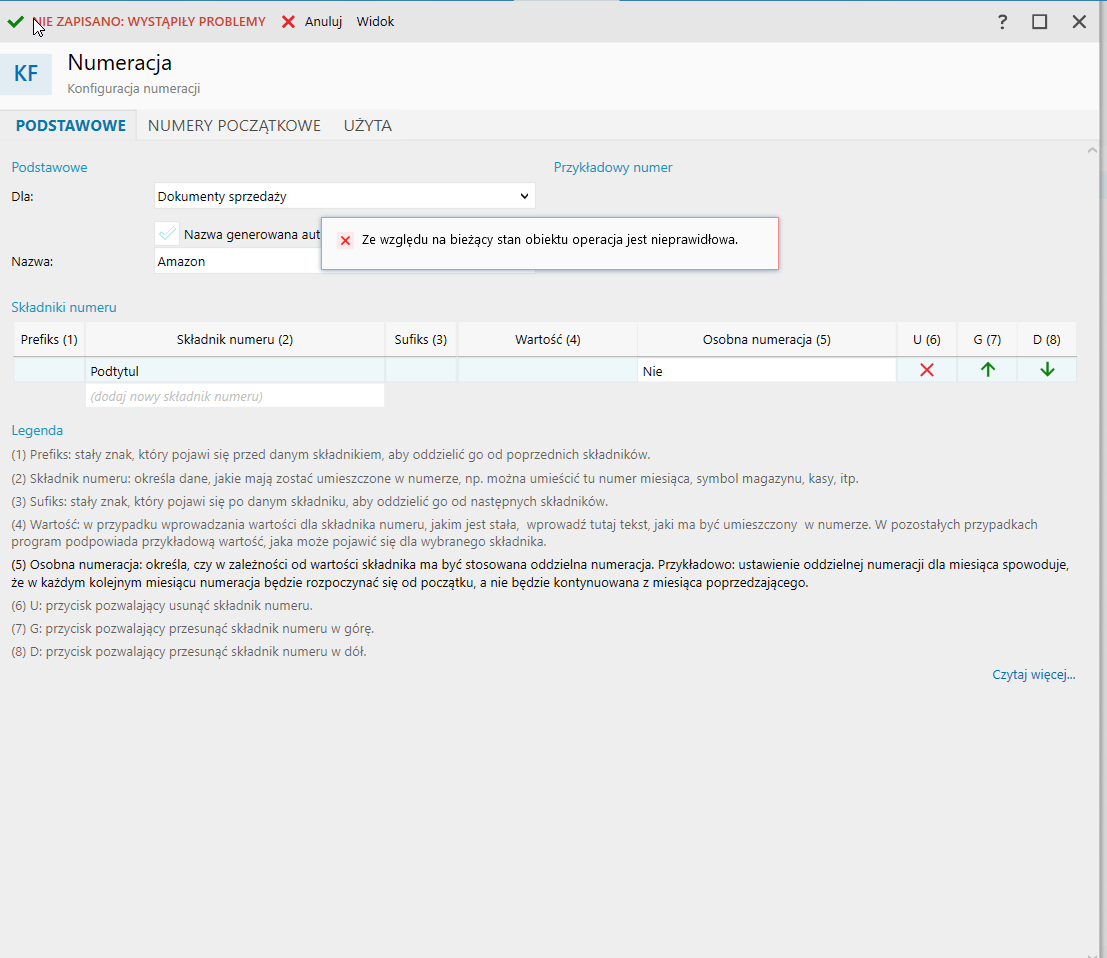This screenshot has width=1107, height=958.
Task: Select the Podtytul component cell
Action: pos(235,371)
